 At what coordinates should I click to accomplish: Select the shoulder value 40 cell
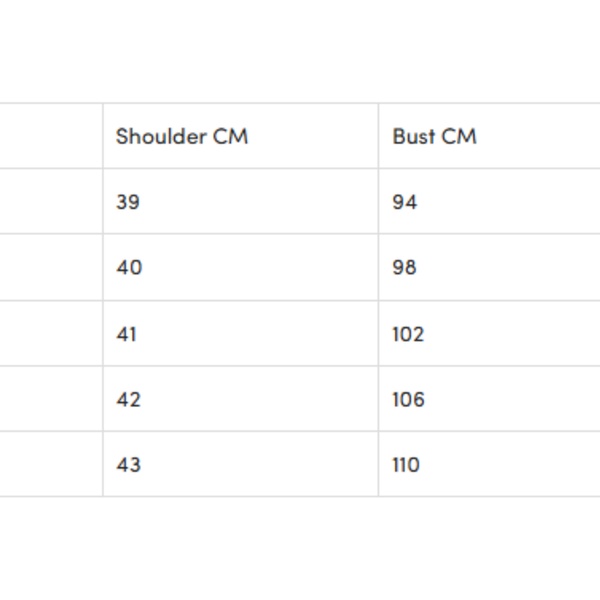(x=129, y=268)
